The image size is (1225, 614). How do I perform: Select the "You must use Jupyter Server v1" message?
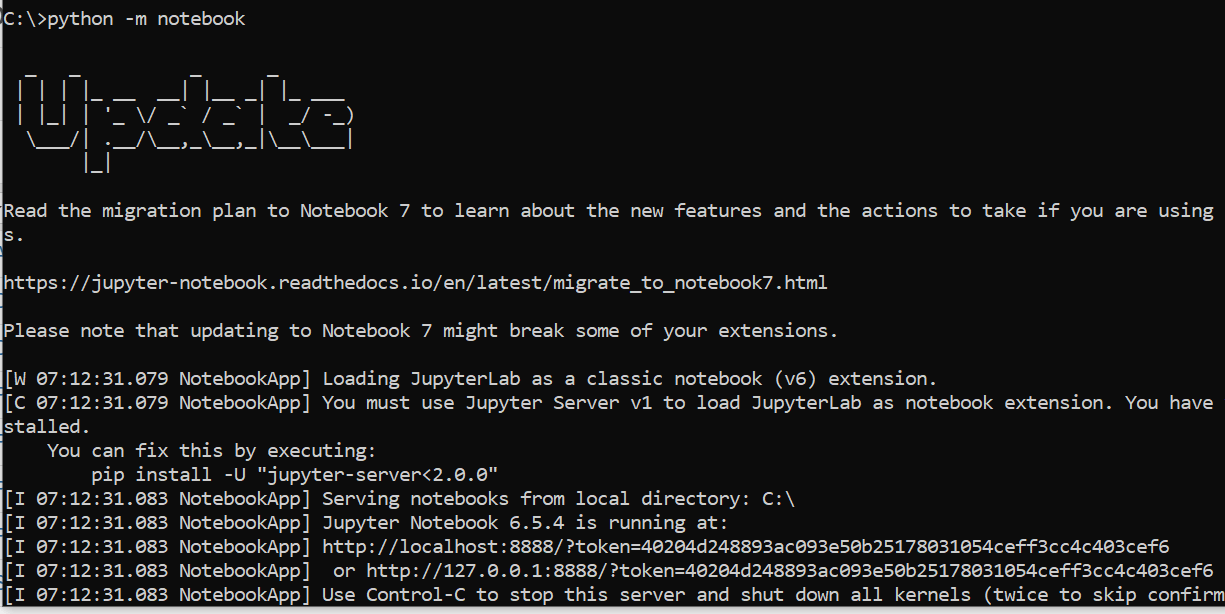(767, 403)
